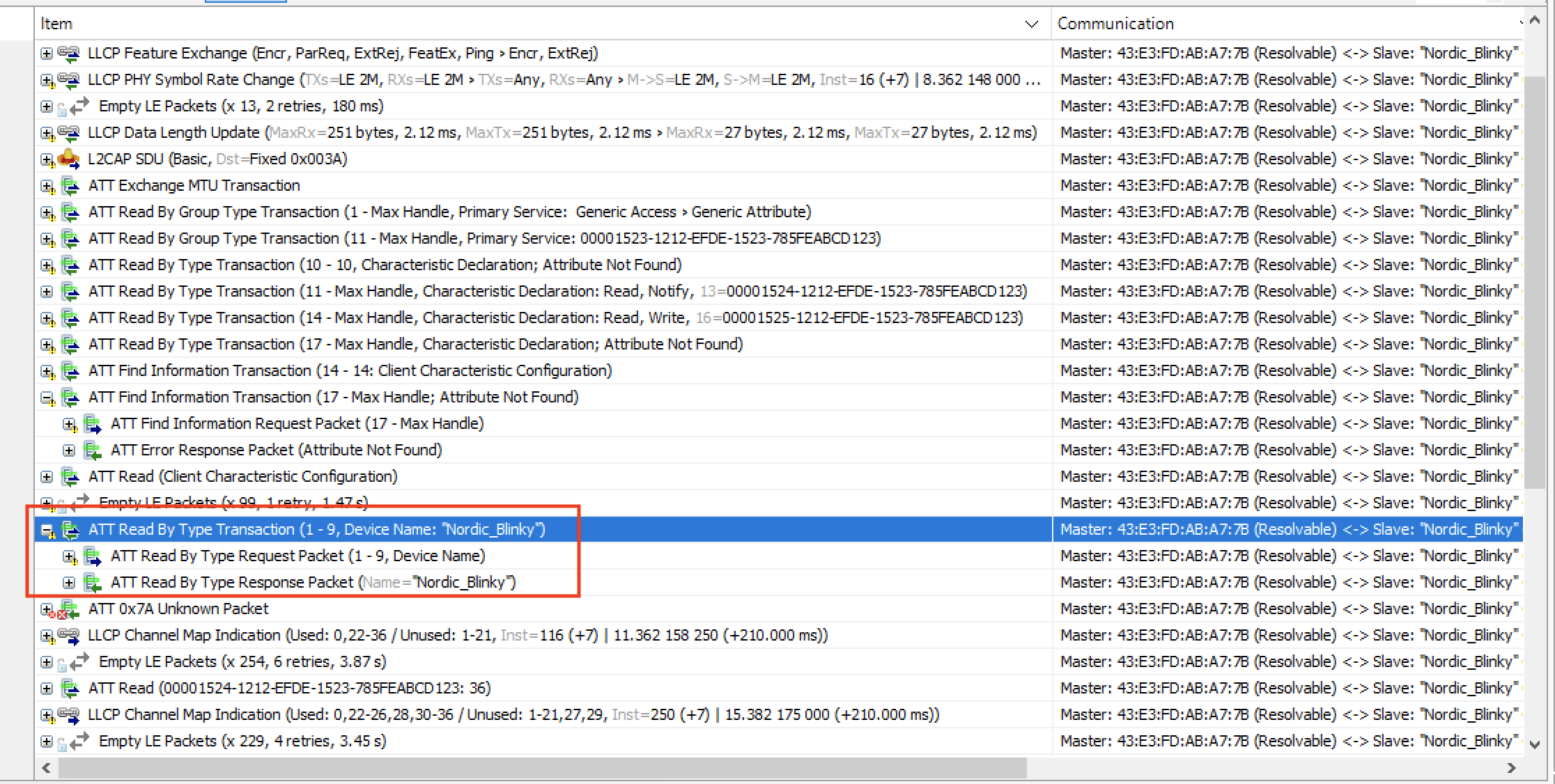Click the left arrow of the horizontal scrollbar

(x=46, y=768)
